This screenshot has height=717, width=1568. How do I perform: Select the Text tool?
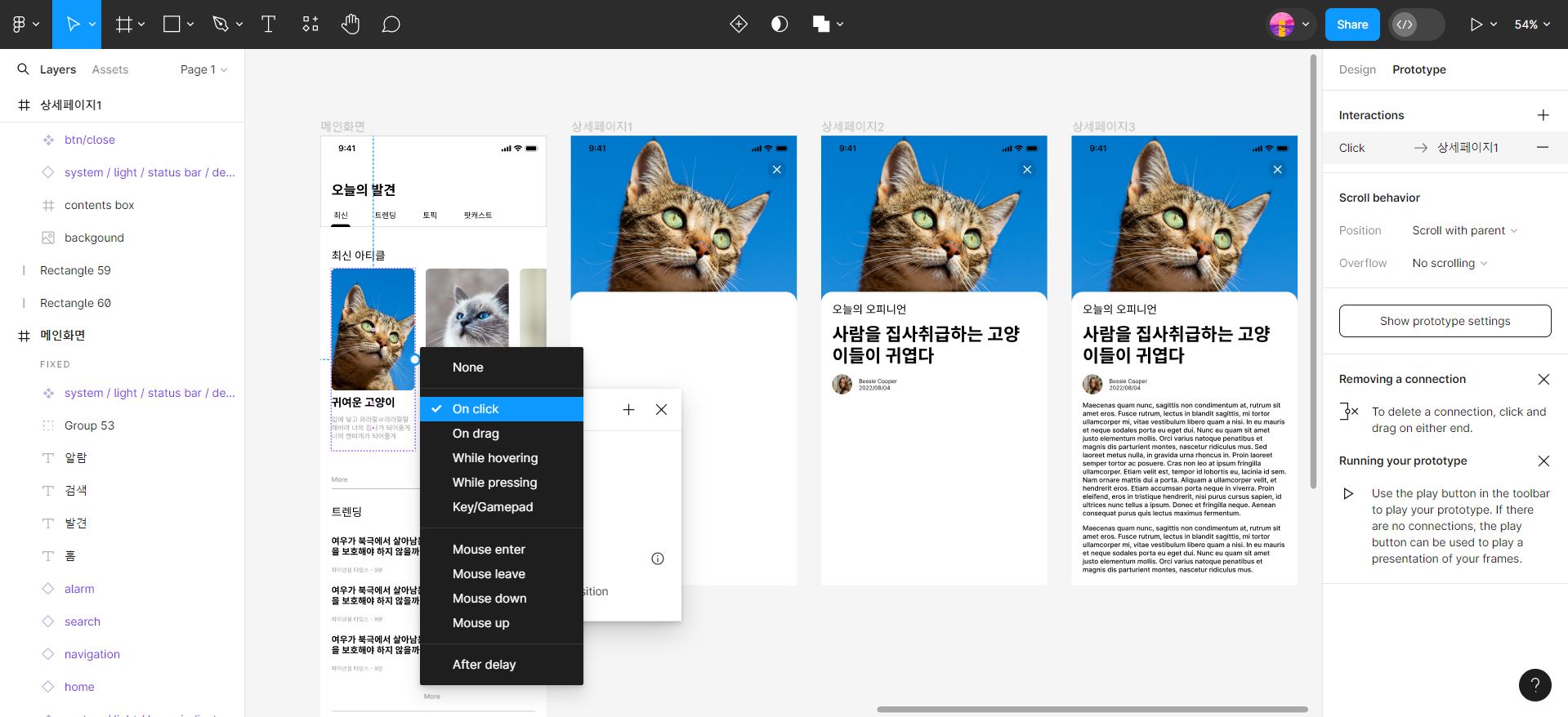268,24
